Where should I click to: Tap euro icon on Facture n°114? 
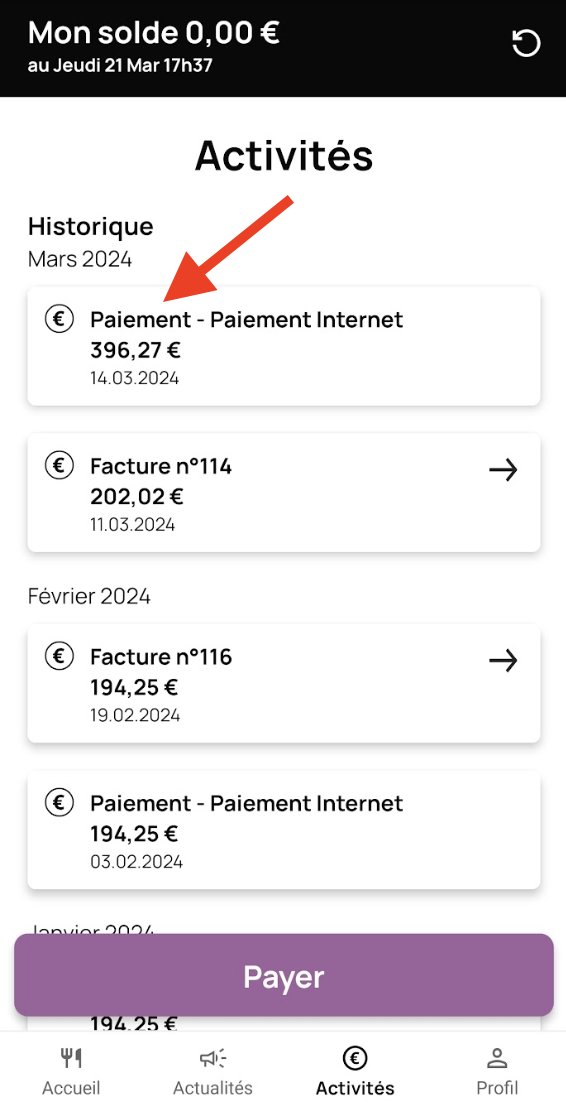pyautogui.click(x=60, y=465)
